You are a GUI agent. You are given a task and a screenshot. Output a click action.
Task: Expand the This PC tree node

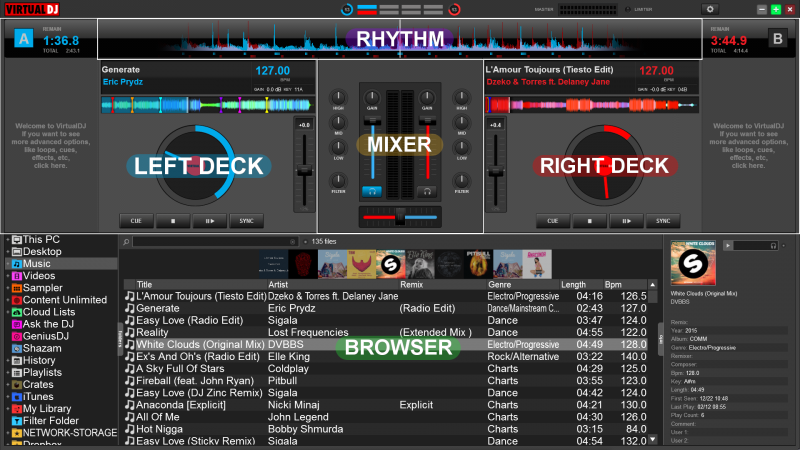(x=8, y=239)
